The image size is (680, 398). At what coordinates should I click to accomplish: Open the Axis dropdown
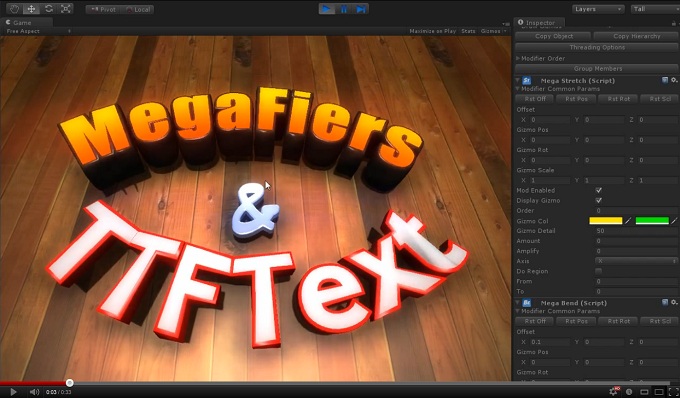[636, 261]
